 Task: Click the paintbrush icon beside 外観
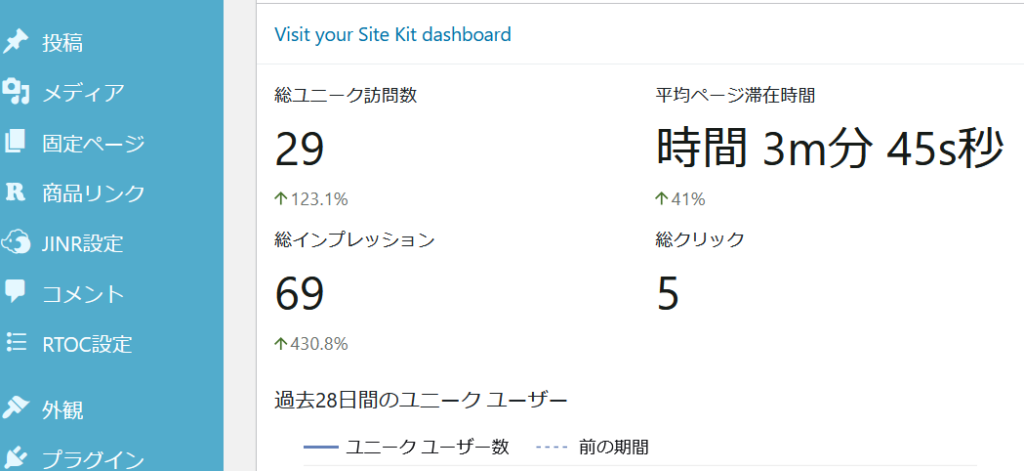[15, 410]
